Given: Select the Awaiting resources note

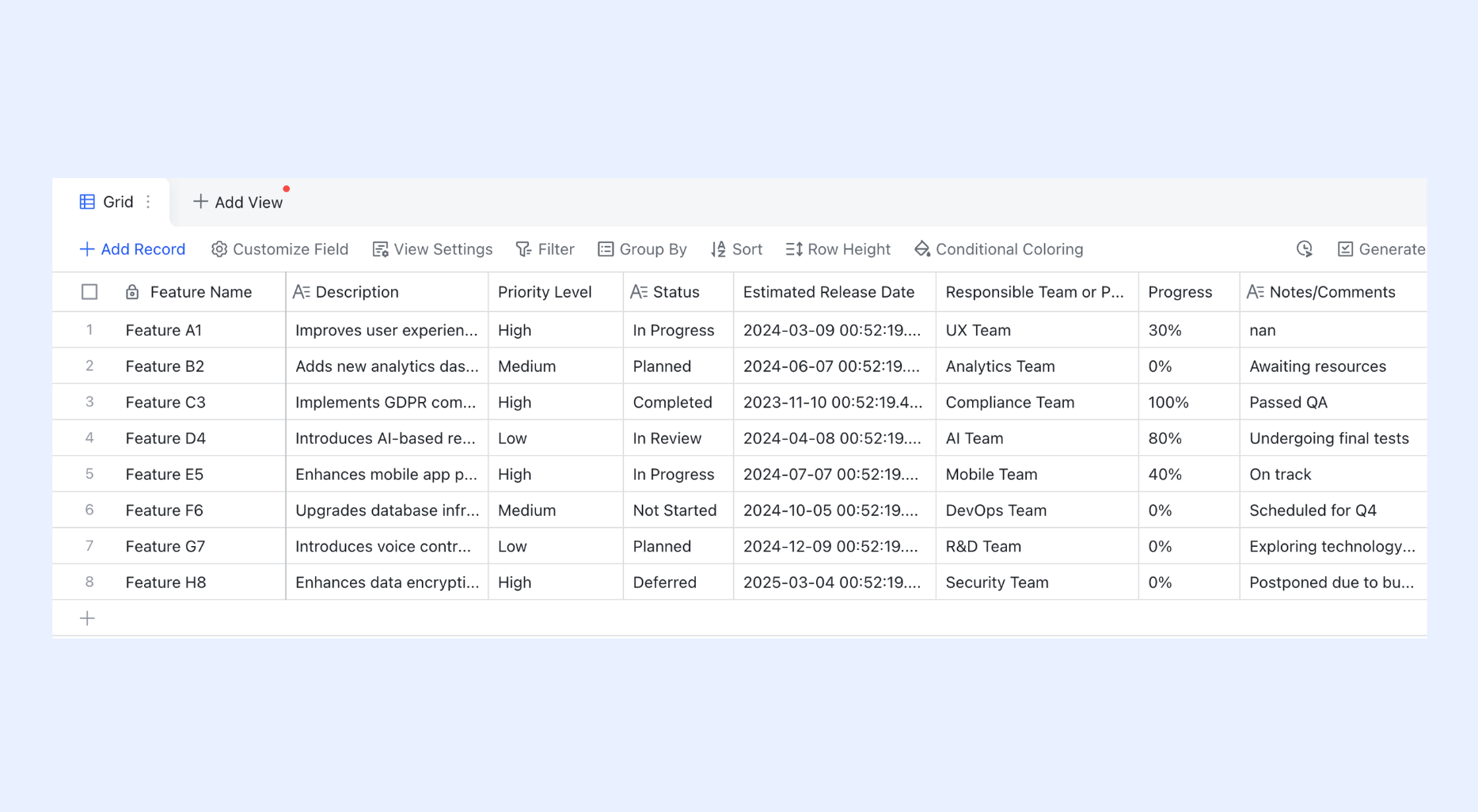Looking at the screenshot, I should [1333, 366].
